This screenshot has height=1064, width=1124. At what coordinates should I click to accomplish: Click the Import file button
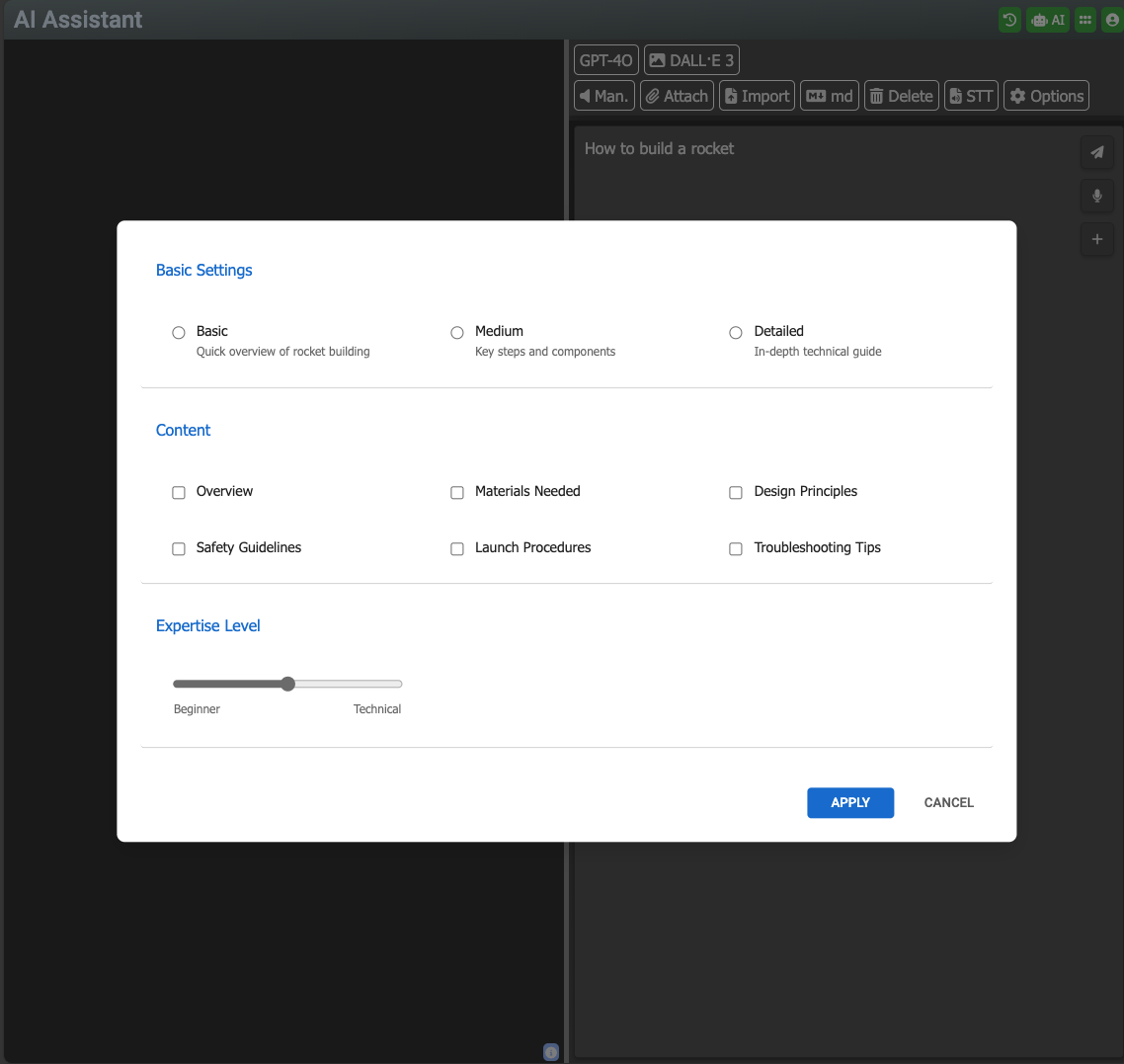(757, 96)
